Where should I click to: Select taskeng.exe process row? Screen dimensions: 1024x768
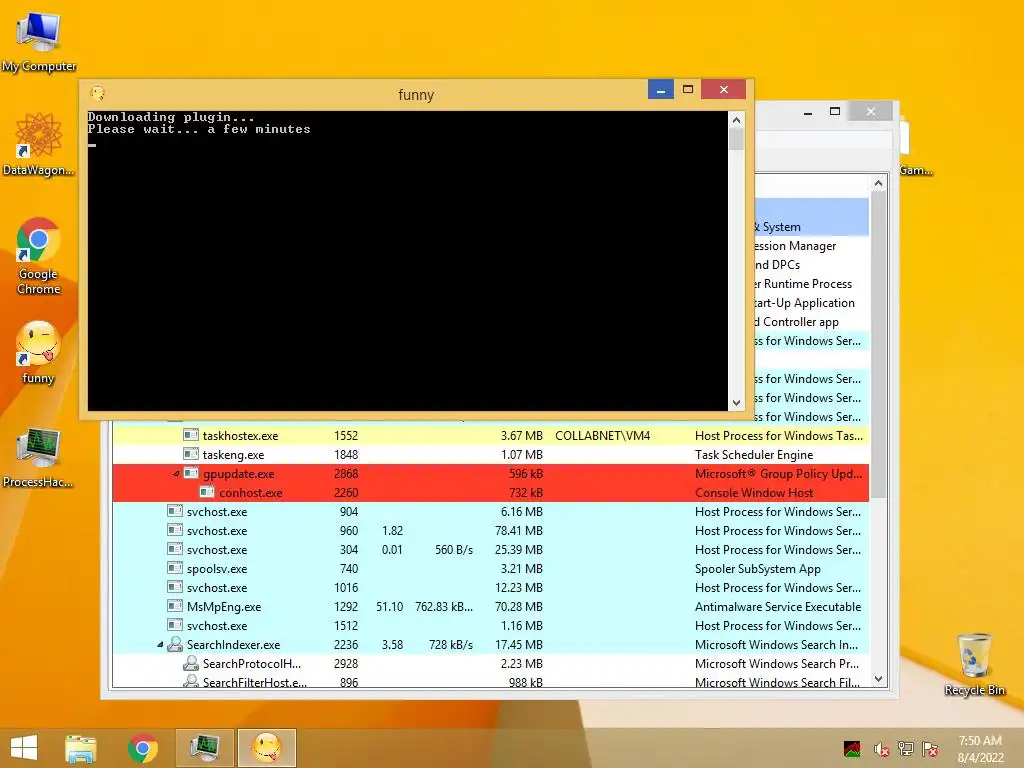pyautogui.click(x=490, y=455)
